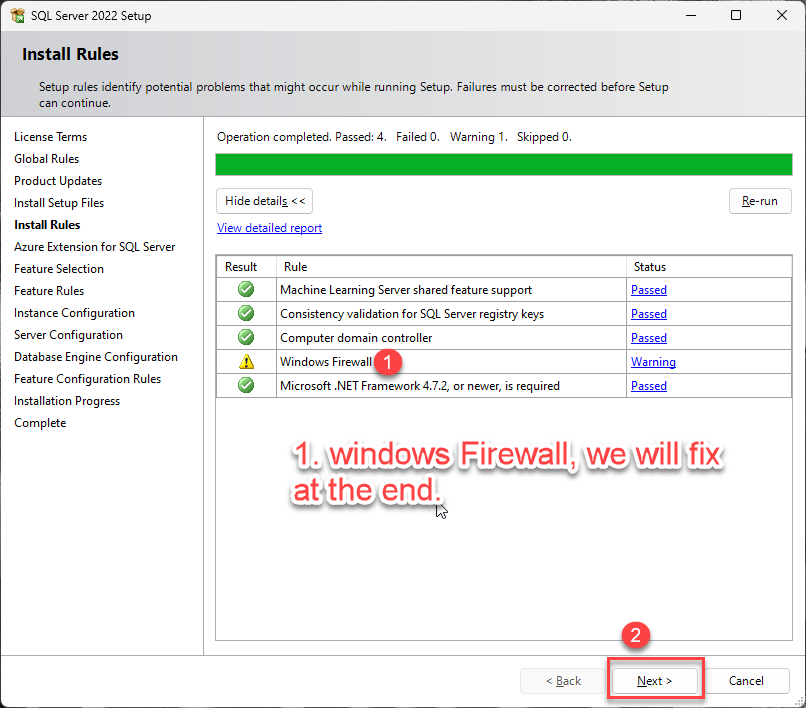Click the Windows Firewall warning triangle icon
806x708 pixels.
point(246,362)
